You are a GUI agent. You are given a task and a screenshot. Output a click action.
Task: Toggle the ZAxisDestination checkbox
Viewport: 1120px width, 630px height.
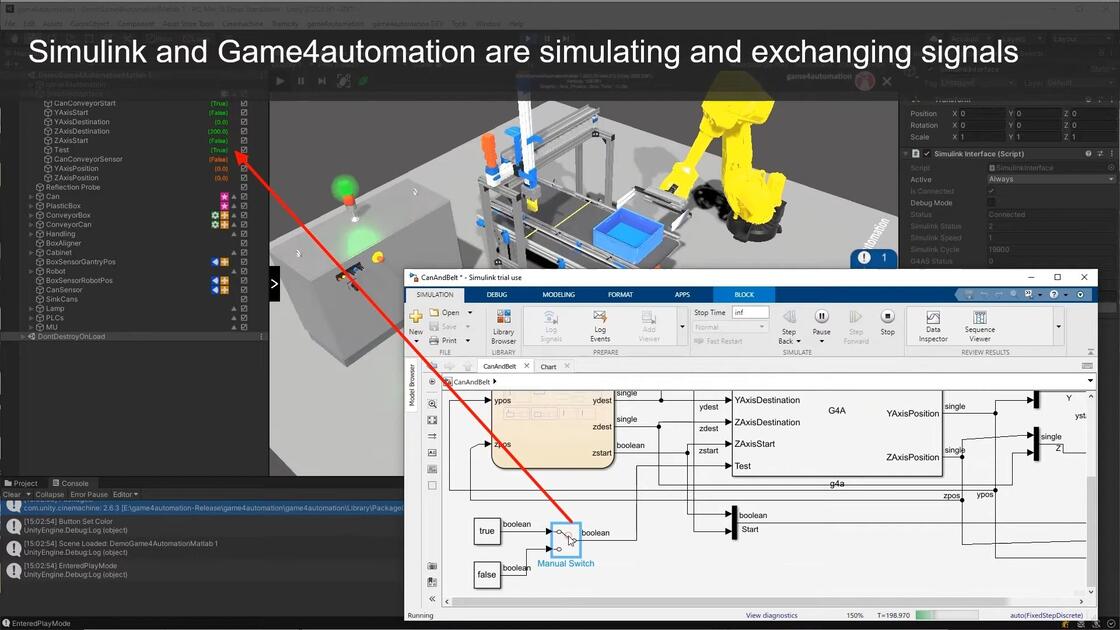click(x=244, y=131)
